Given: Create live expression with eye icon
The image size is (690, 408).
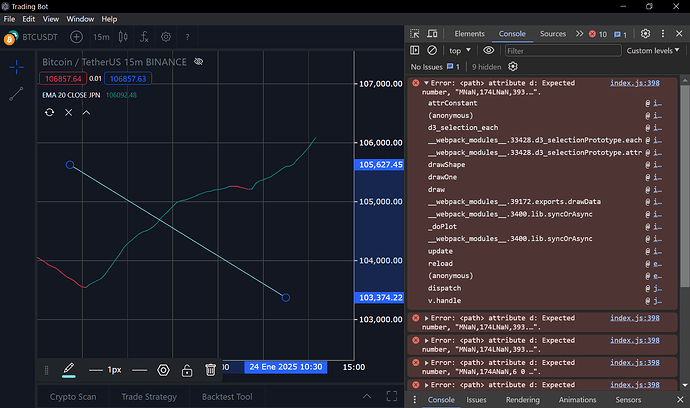Looking at the screenshot, I should click(x=488, y=50).
